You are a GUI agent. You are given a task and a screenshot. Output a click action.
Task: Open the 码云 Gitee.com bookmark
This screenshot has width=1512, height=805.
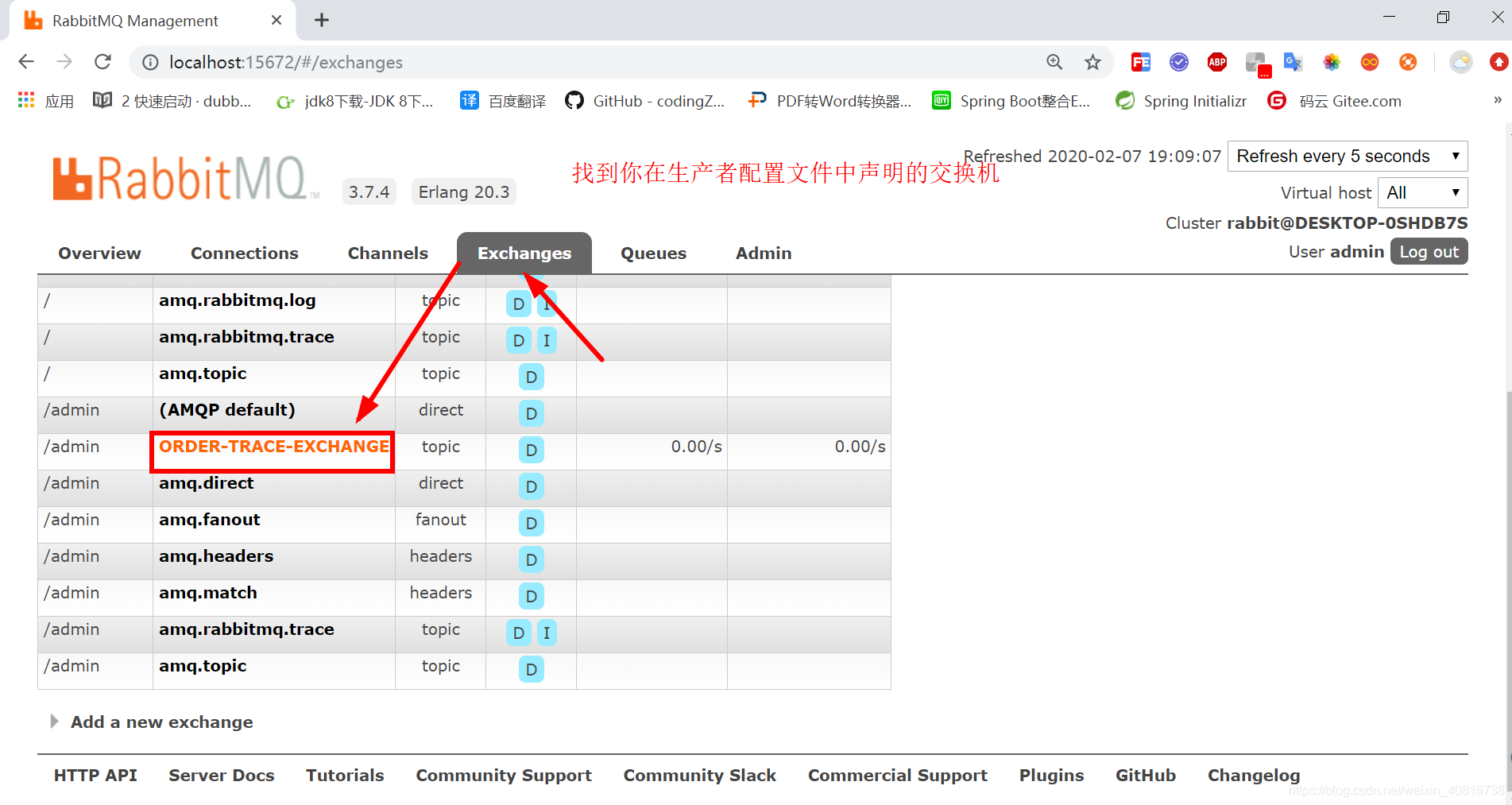tap(1335, 101)
